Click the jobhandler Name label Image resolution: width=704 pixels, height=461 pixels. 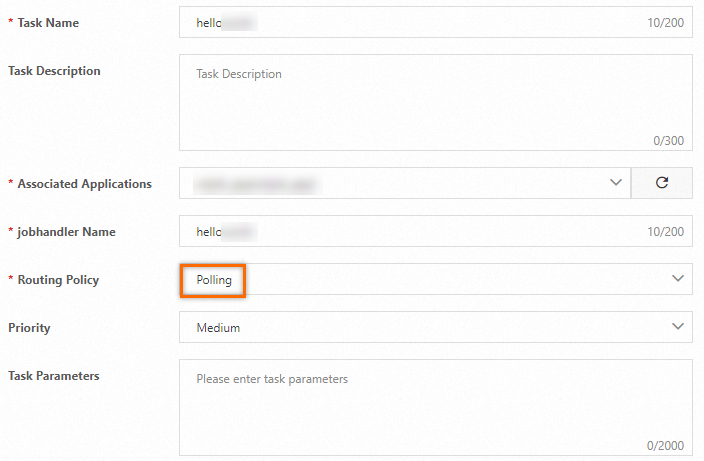tap(66, 232)
